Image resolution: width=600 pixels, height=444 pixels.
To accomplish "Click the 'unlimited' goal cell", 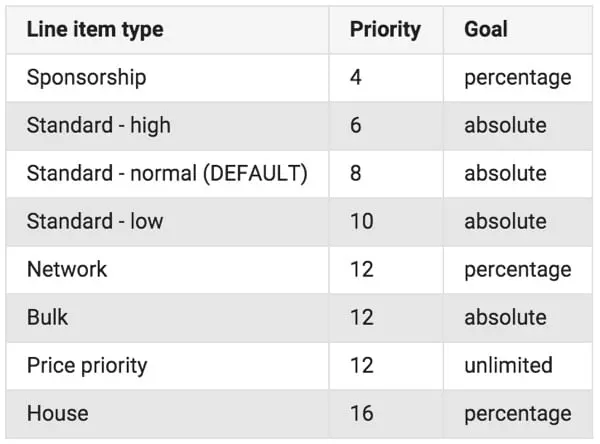I will pyautogui.click(x=508, y=365).
